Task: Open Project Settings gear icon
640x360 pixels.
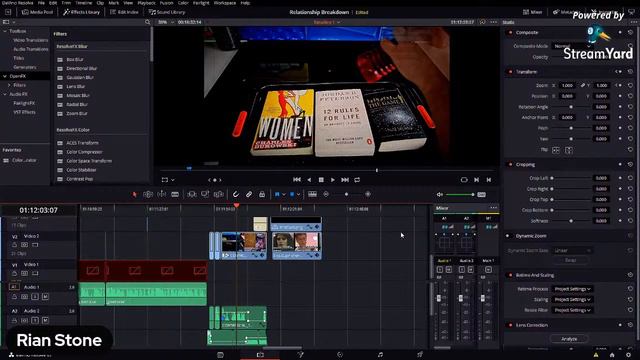Action: [x=629, y=355]
